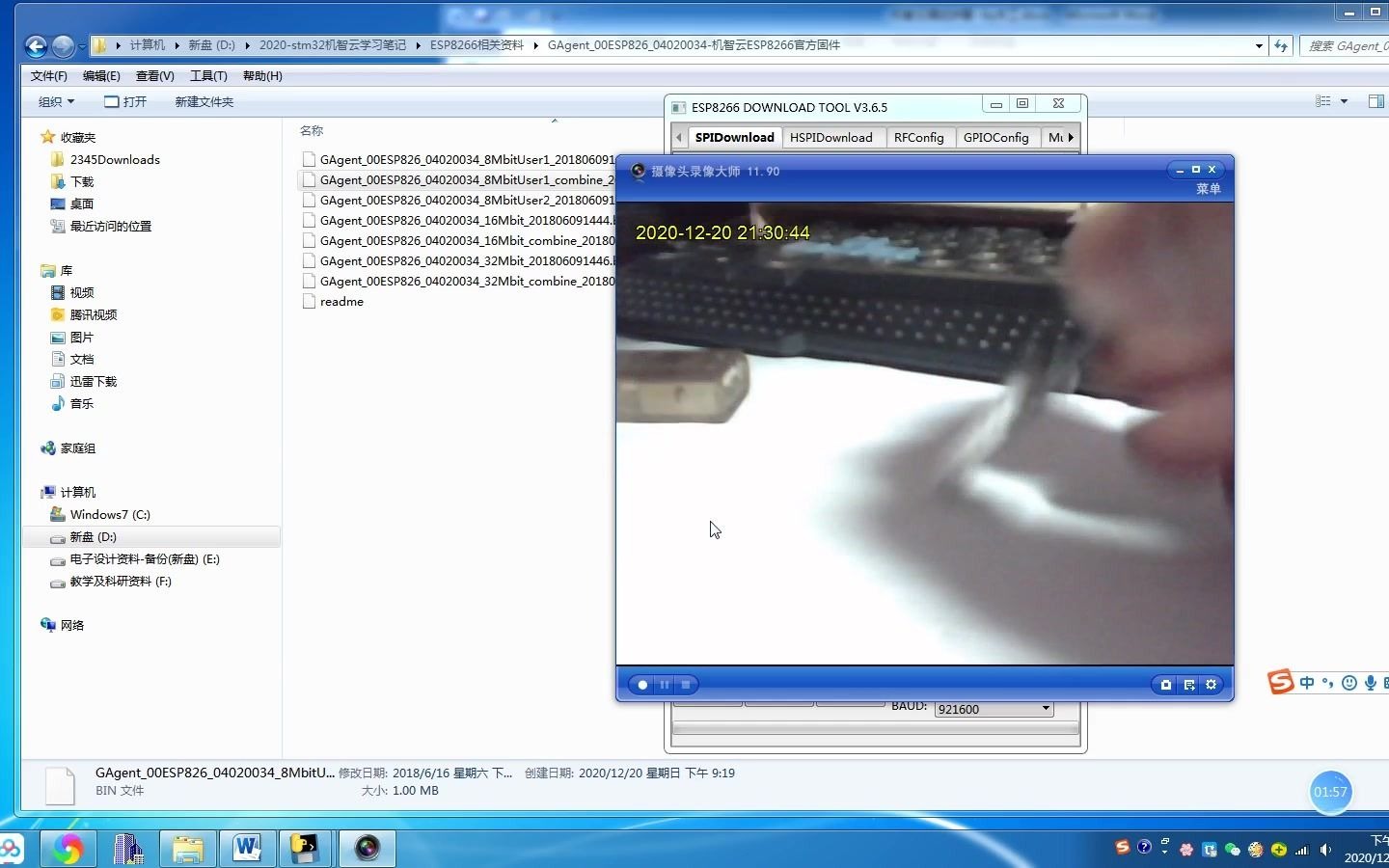Expand the BAUD rate dropdown
This screenshot has height=868, width=1389.
(x=1046, y=709)
